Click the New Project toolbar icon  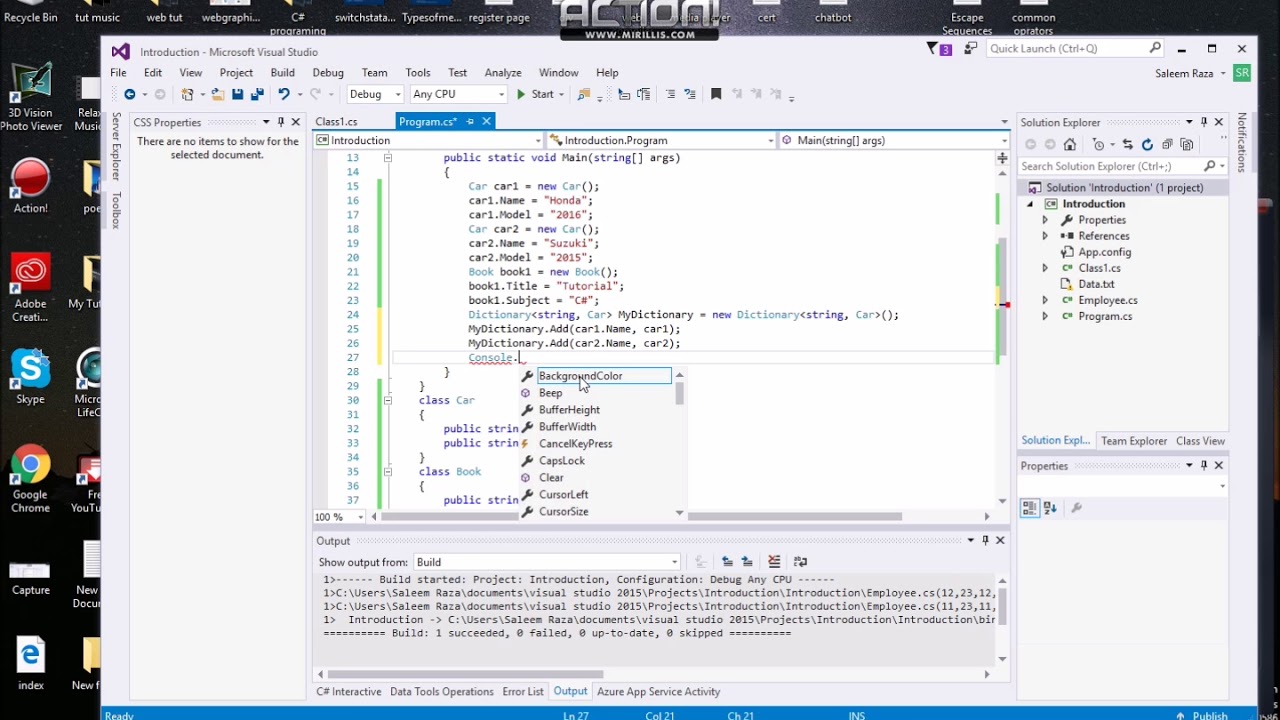point(187,94)
